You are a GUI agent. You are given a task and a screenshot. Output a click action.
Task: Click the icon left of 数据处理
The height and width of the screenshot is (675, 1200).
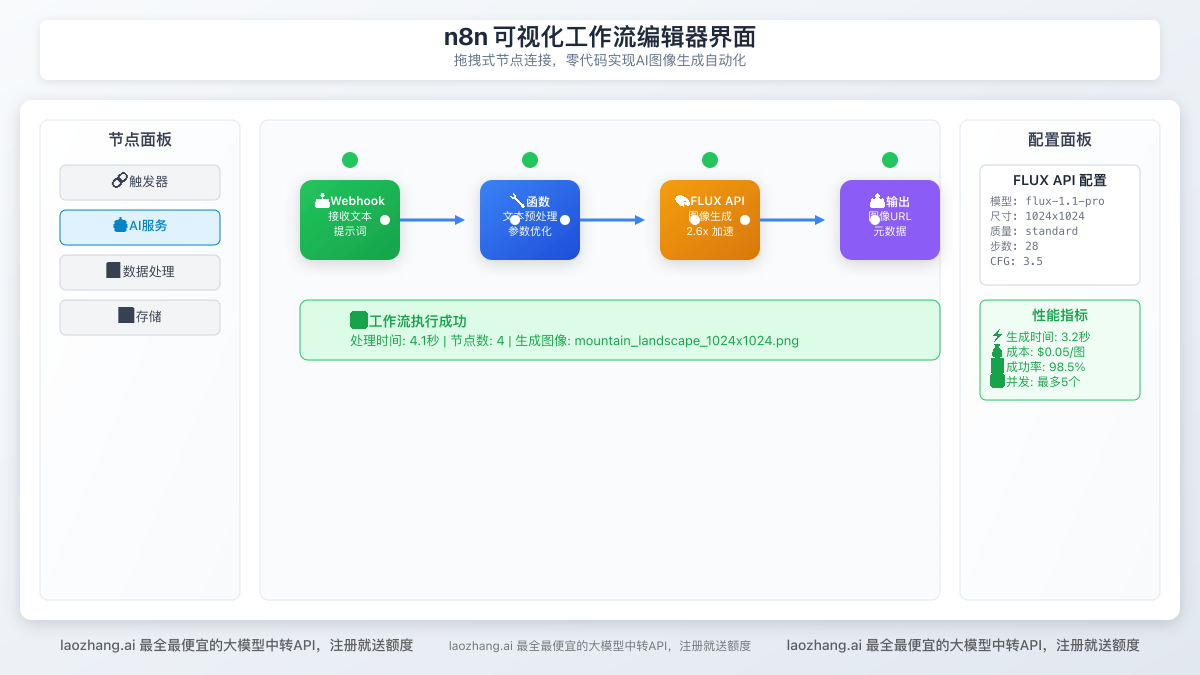(113, 270)
